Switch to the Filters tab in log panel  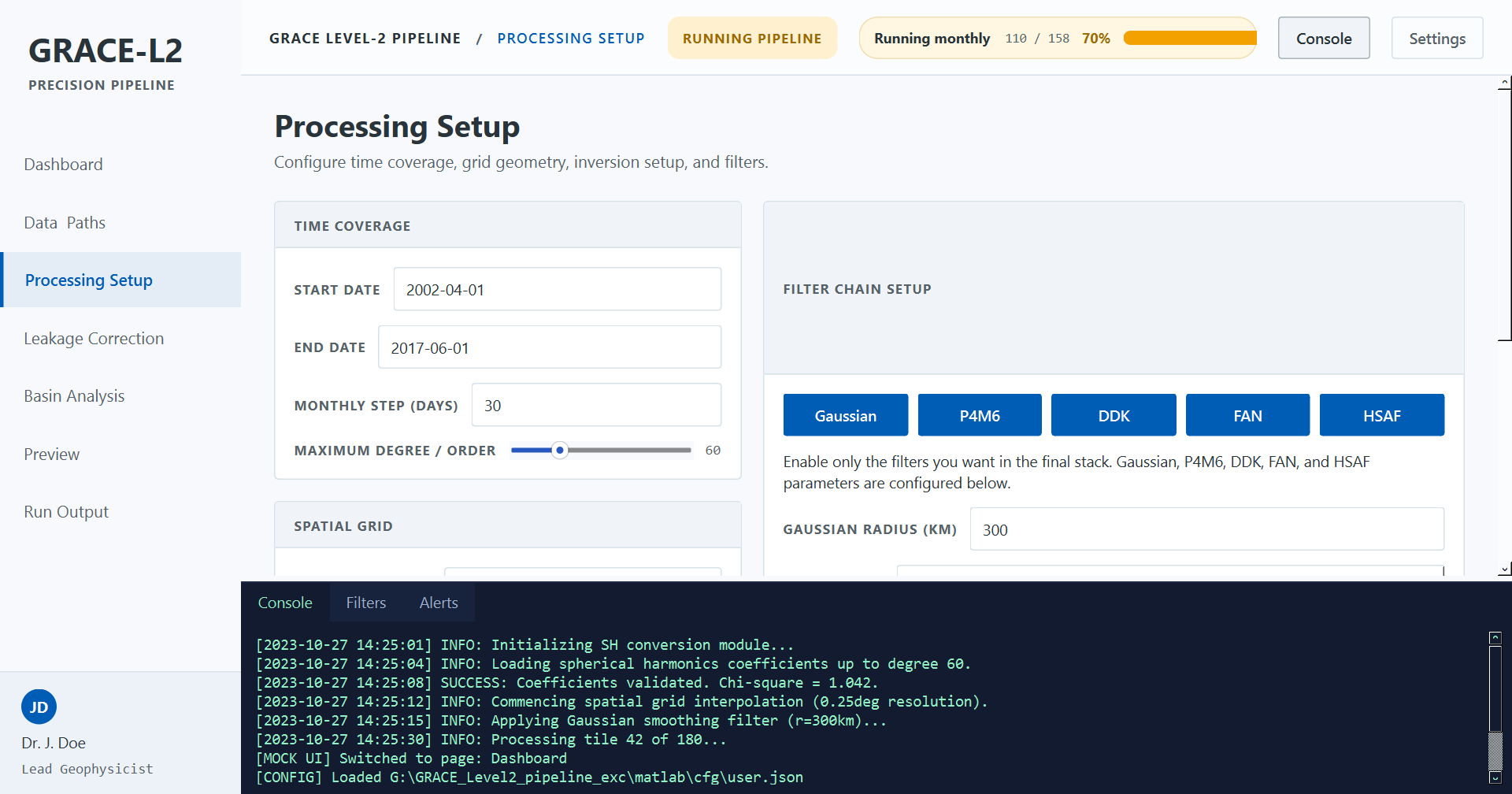(x=366, y=603)
